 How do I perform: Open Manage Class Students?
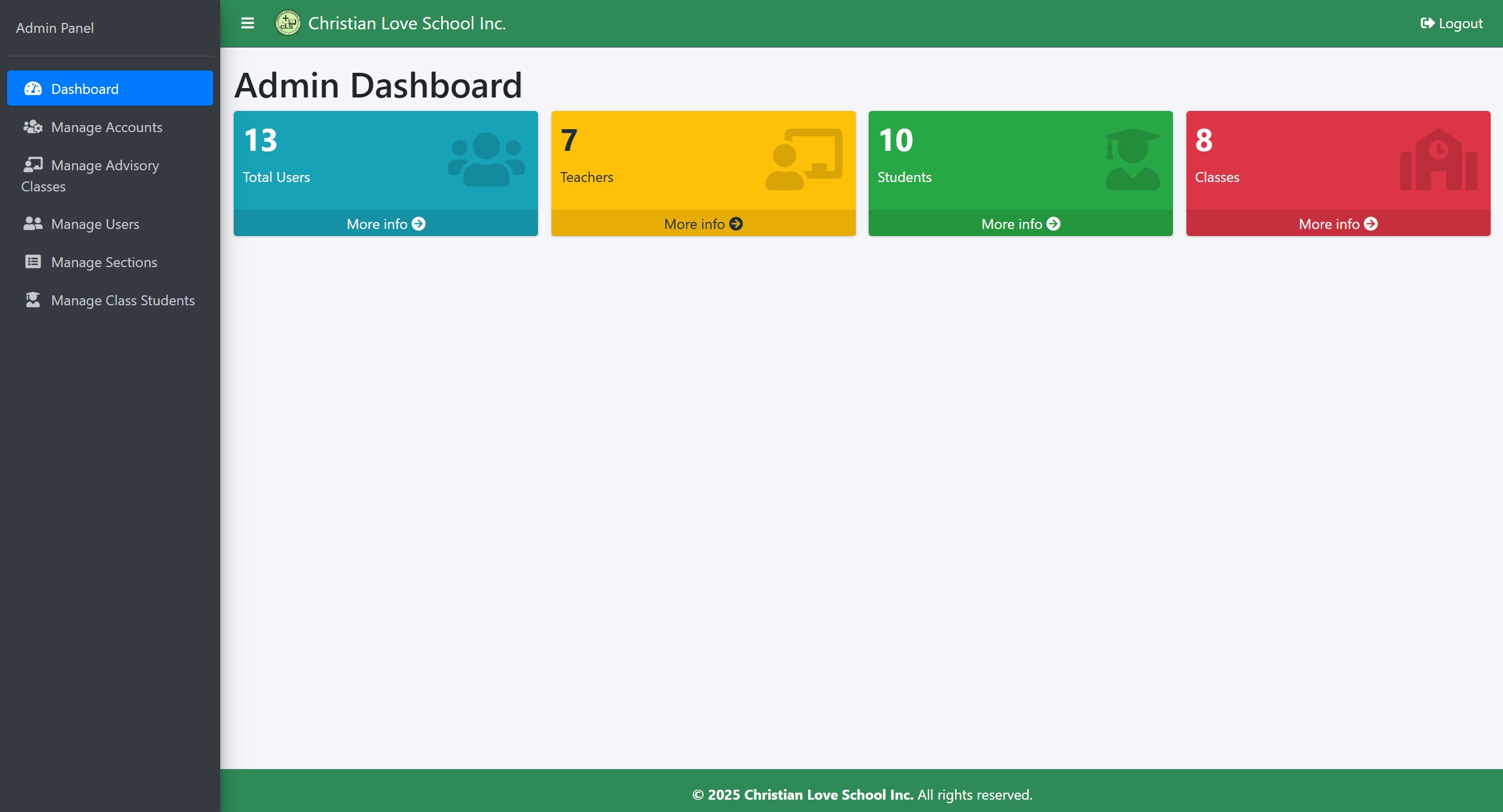click(x=122, y=301)
